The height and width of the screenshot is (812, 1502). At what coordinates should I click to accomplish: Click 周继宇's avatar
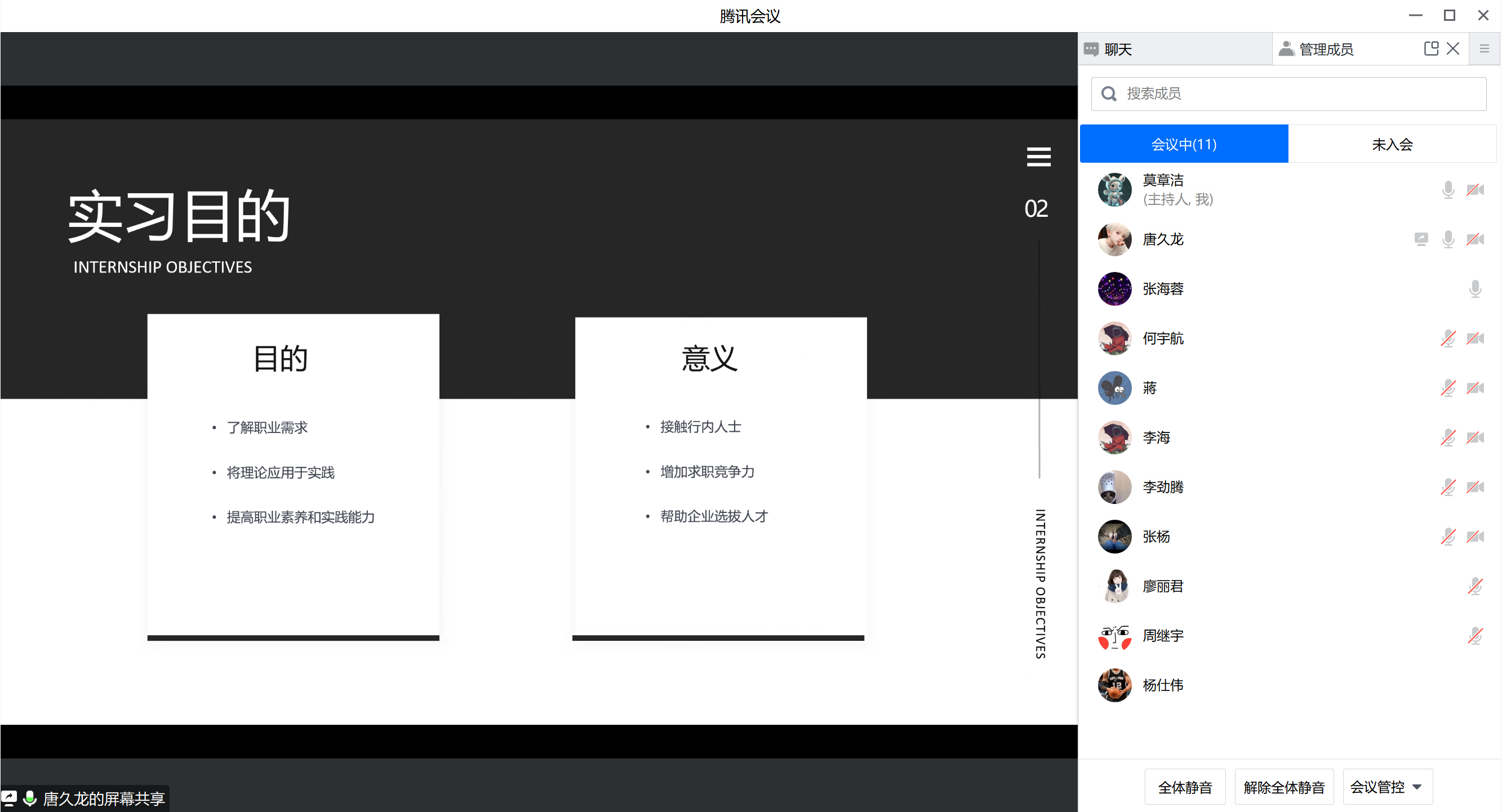tap(1114, 635)
